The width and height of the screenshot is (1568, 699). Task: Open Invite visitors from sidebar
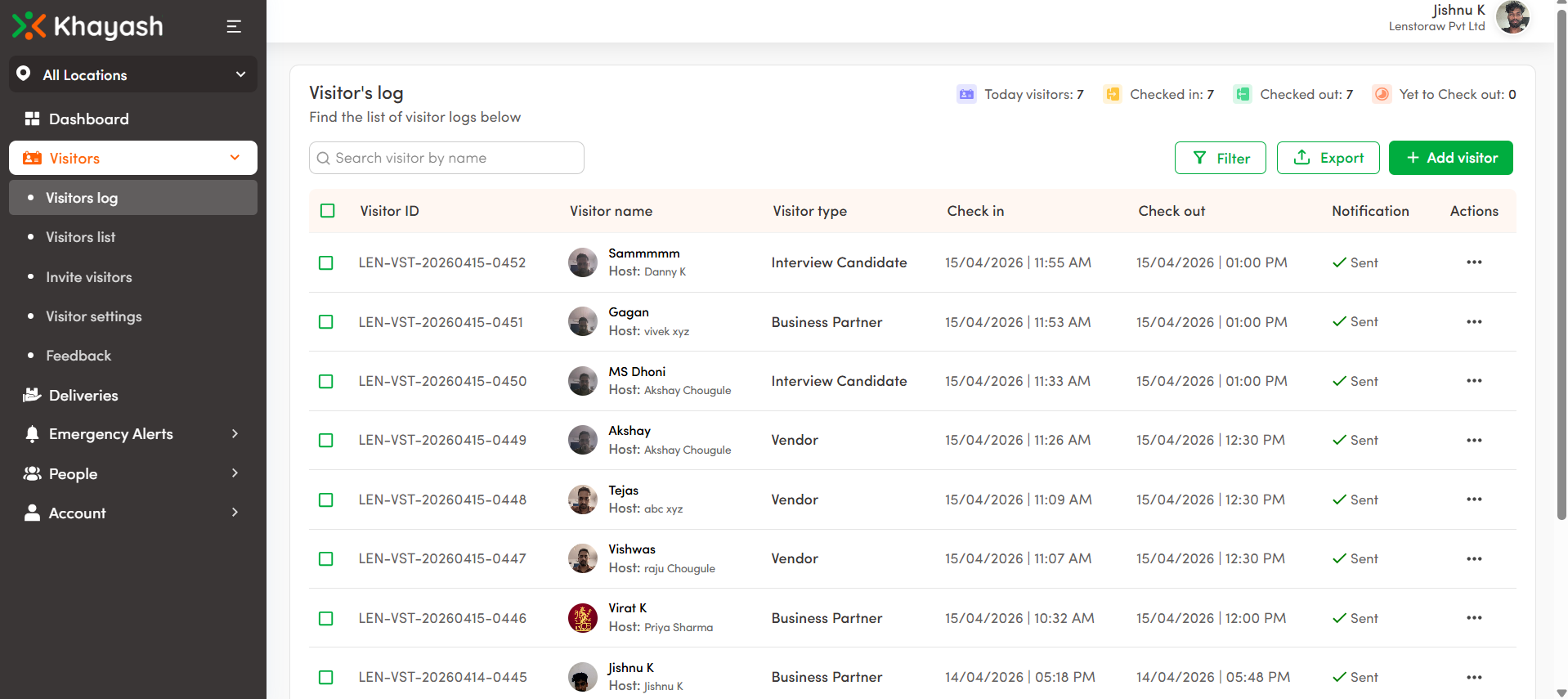88,277
